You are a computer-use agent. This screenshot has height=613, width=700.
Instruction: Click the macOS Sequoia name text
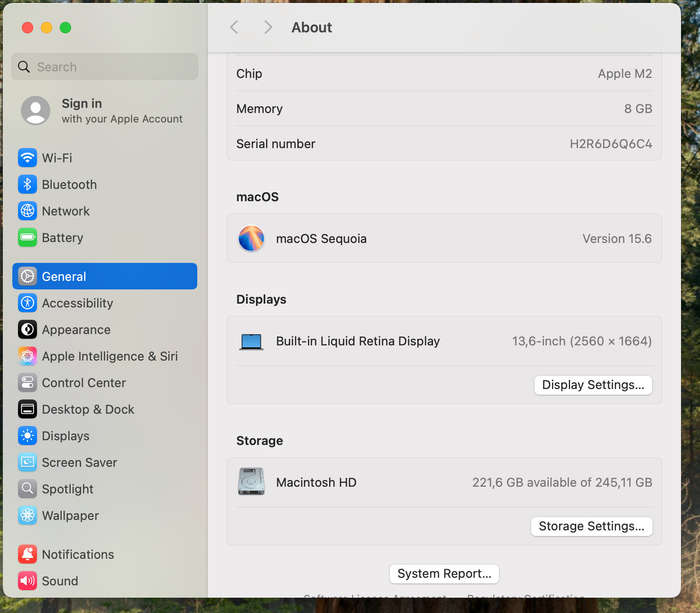[x=321, y=238]
